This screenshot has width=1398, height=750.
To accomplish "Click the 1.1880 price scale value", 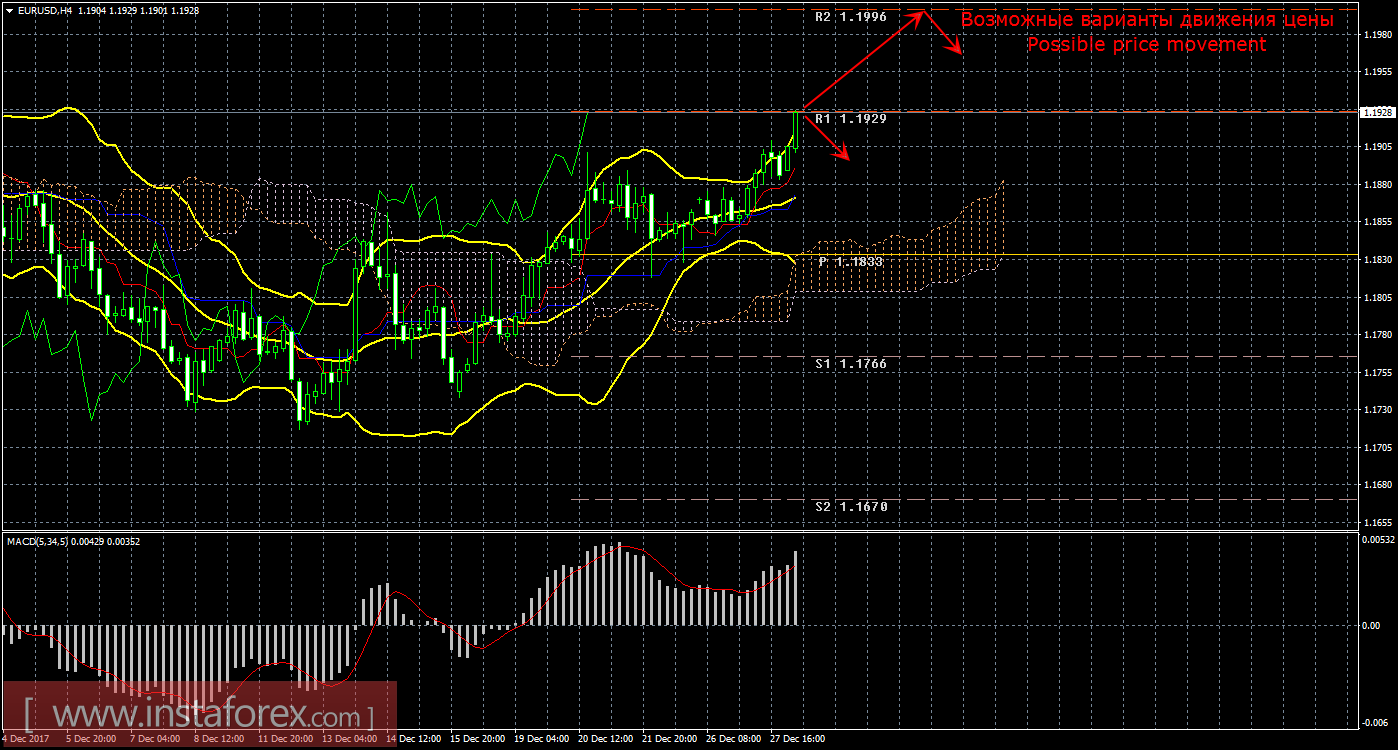I will pos(1377,185).
